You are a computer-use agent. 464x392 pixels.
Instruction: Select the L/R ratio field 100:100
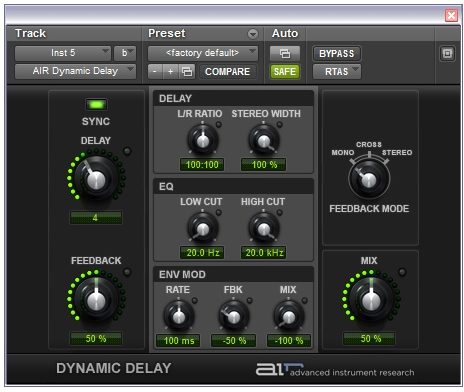coord(202,165)
